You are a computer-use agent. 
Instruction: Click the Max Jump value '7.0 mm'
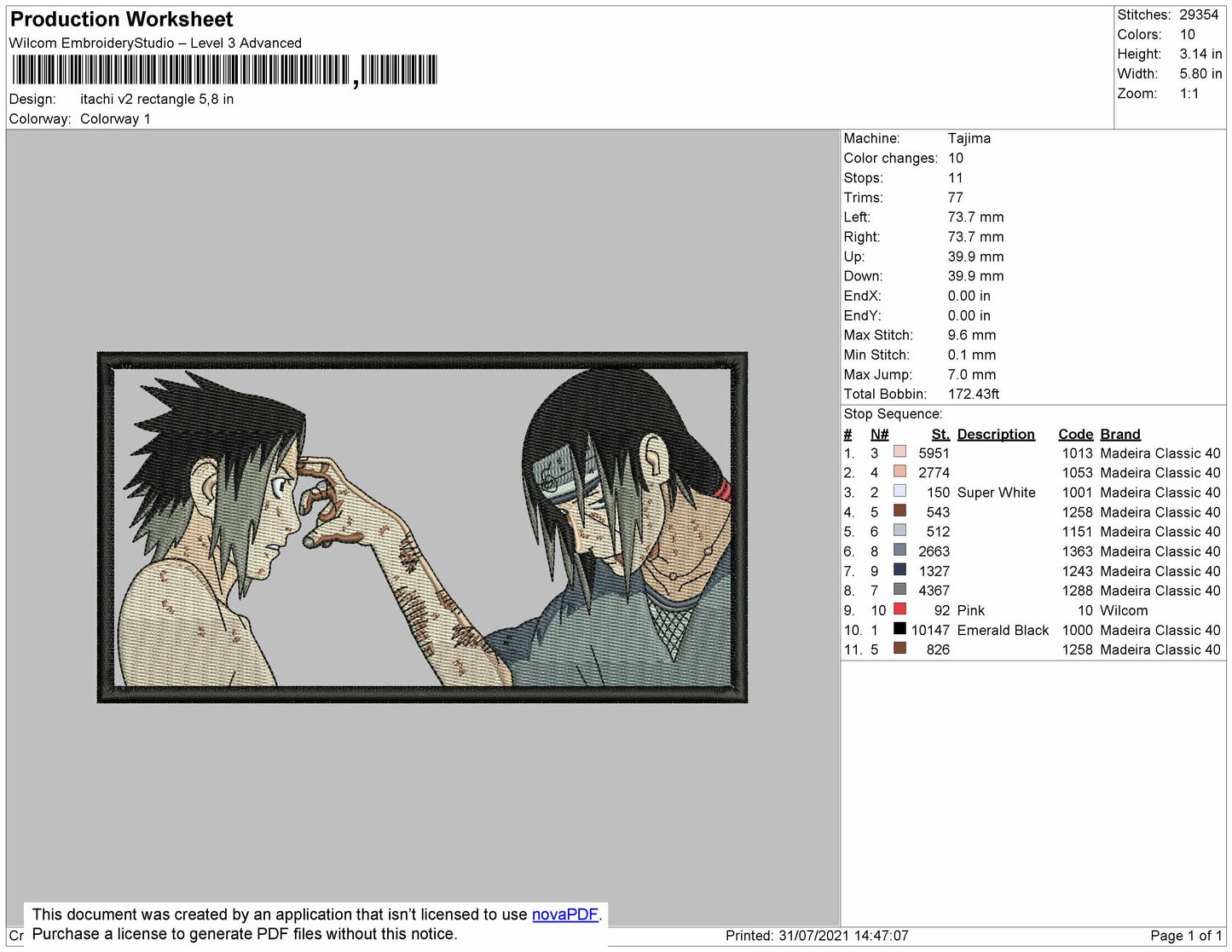tap(972, 375)
